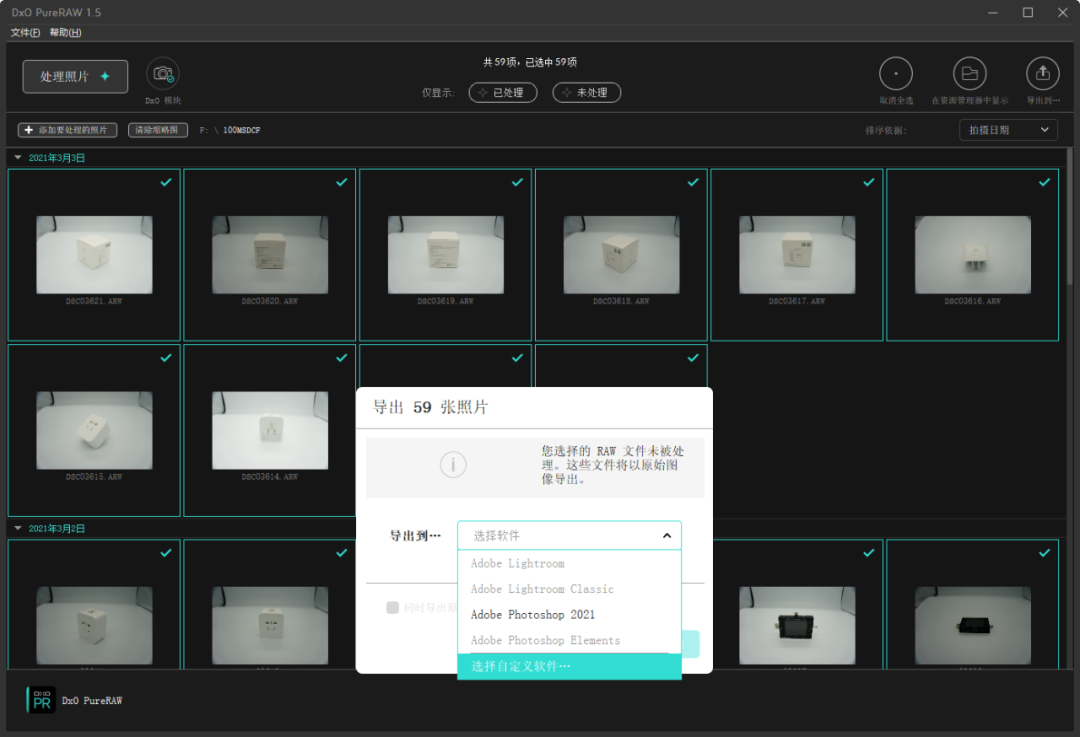Viewport: 1080px width, 737px height.
Task: Open the DxO 模块 camera module icon
Action: click(163, 74)
